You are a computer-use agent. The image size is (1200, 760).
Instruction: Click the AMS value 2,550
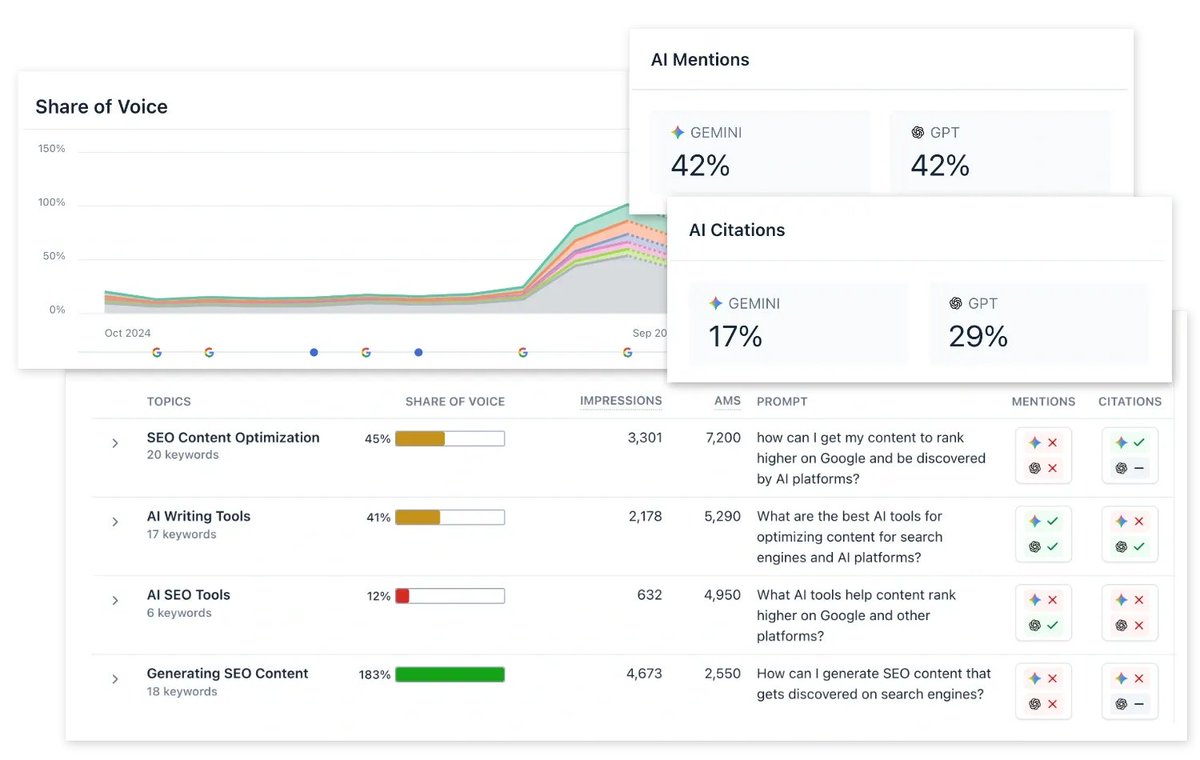click(x=723, y=674)
